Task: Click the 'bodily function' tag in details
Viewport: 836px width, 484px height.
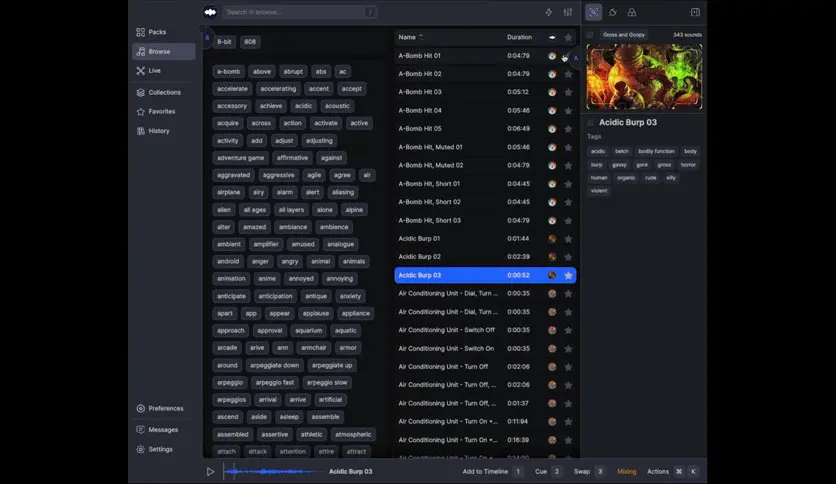Action: [656, 151]
